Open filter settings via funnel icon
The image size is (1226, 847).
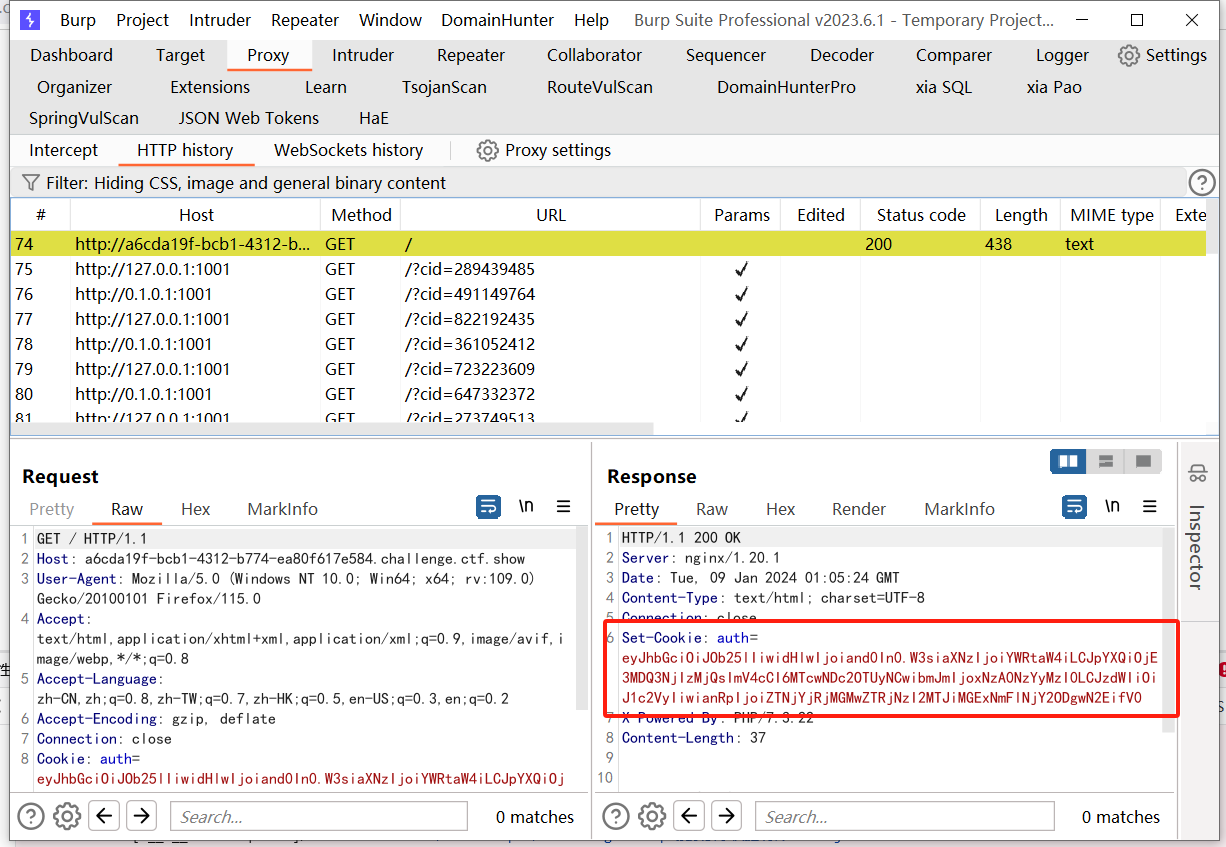point(31,183)
